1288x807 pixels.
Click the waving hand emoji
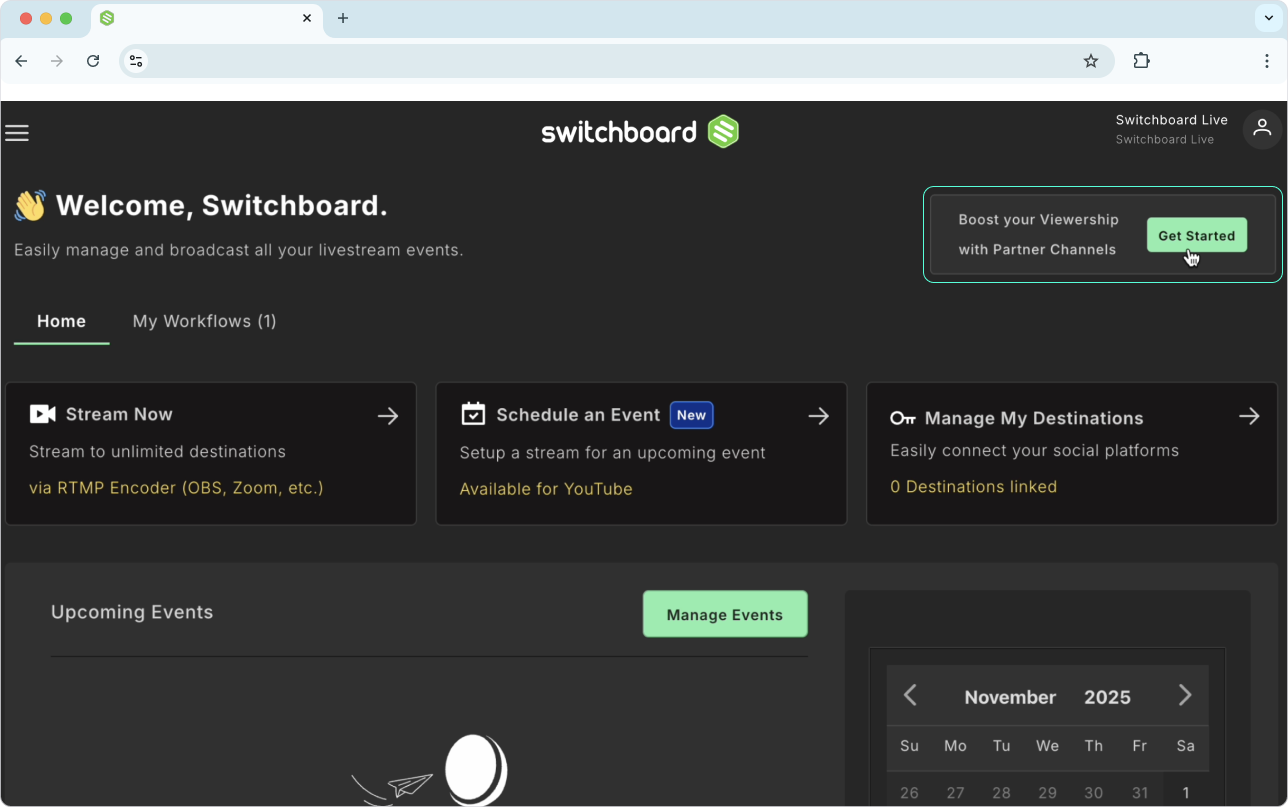30,206
